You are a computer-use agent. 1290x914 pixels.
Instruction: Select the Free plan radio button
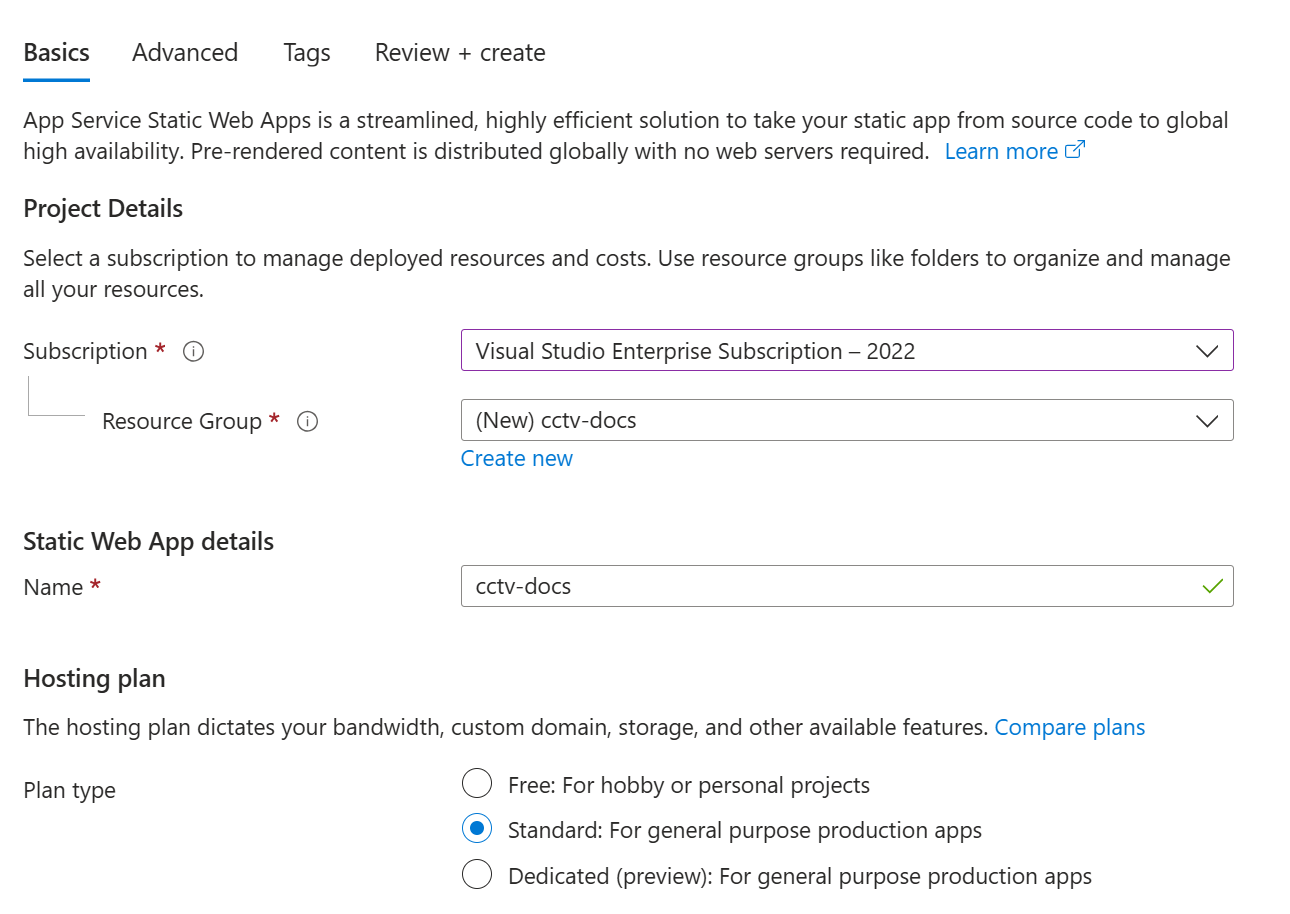(477, 784)
